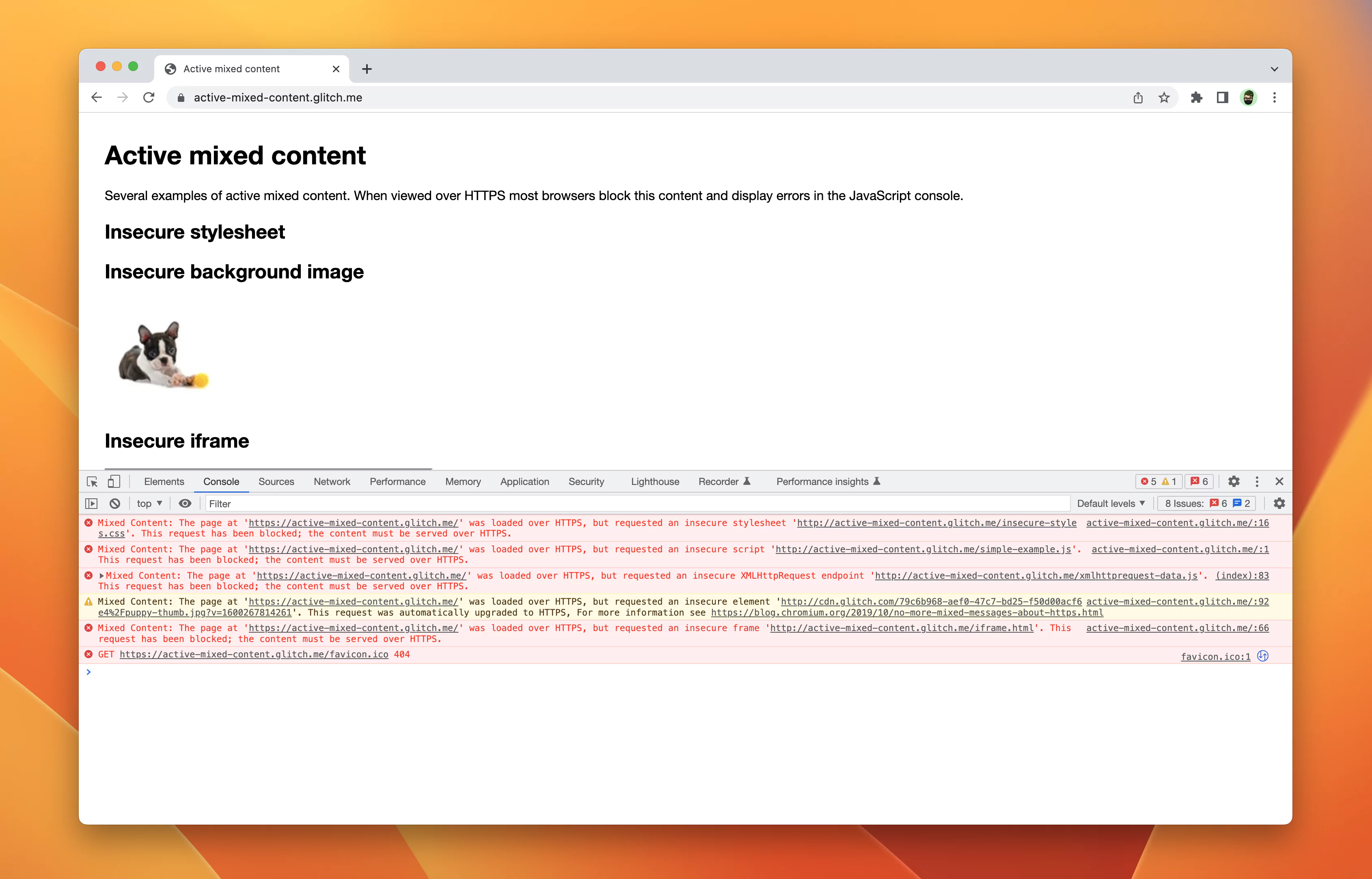Open console settings gear icon

pos(1279,504)
